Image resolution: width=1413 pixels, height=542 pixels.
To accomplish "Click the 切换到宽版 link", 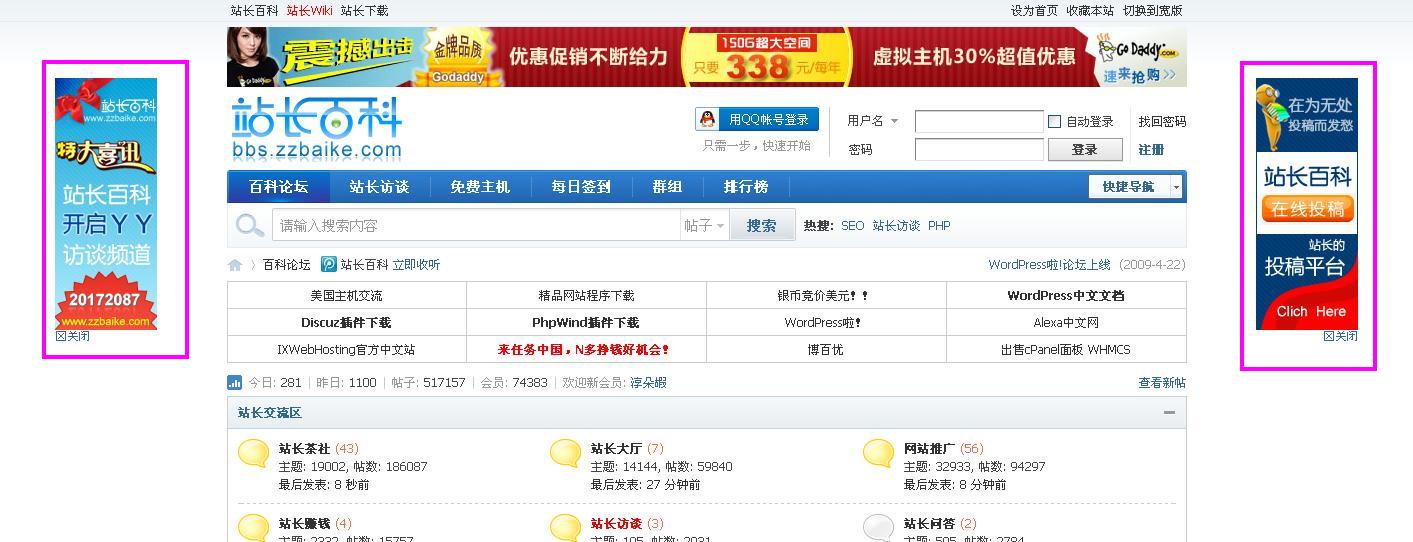I will 1152,11.
